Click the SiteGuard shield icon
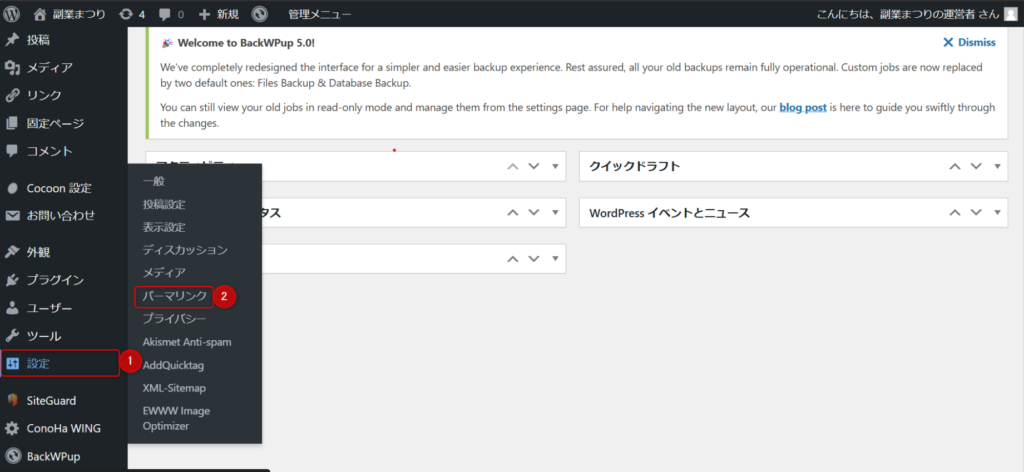 pos(12,401)
